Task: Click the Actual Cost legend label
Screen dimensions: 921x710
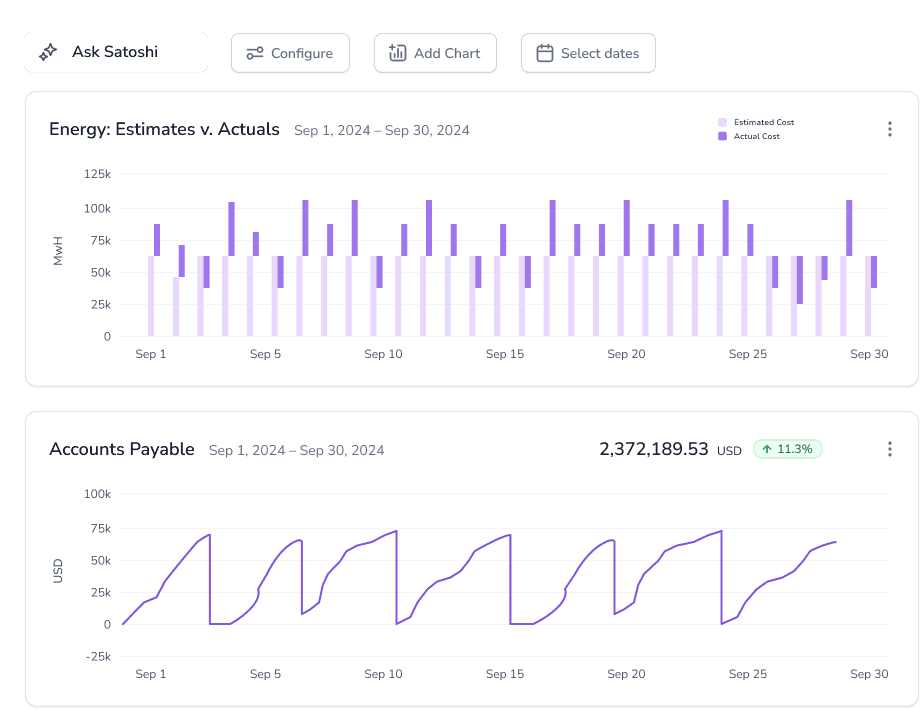Action: click(x=757, y=136)
